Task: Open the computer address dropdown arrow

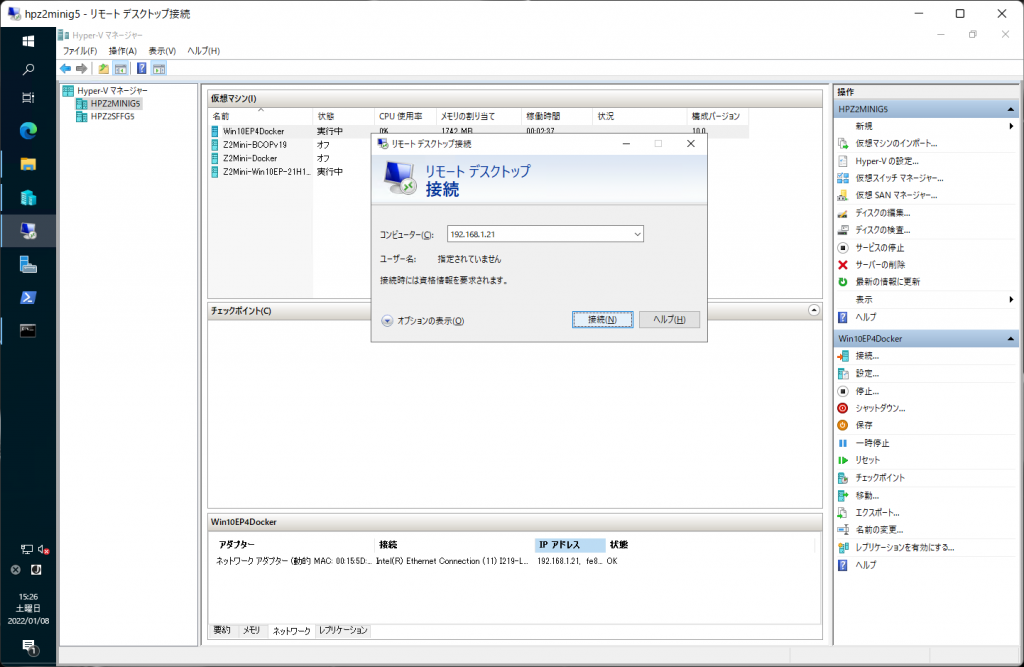Action: tap(637, 234)
